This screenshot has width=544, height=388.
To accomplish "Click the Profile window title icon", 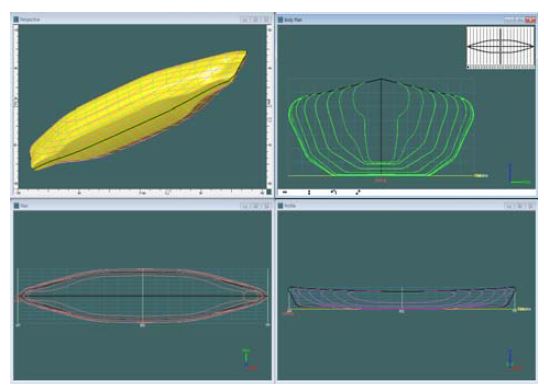I will point(280,206).
